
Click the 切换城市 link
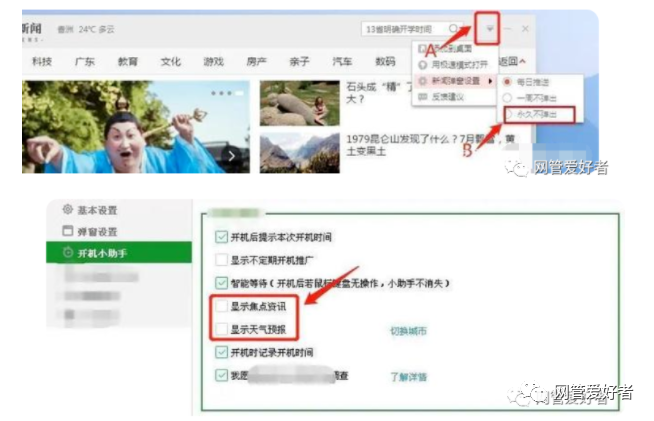(408, 331)
